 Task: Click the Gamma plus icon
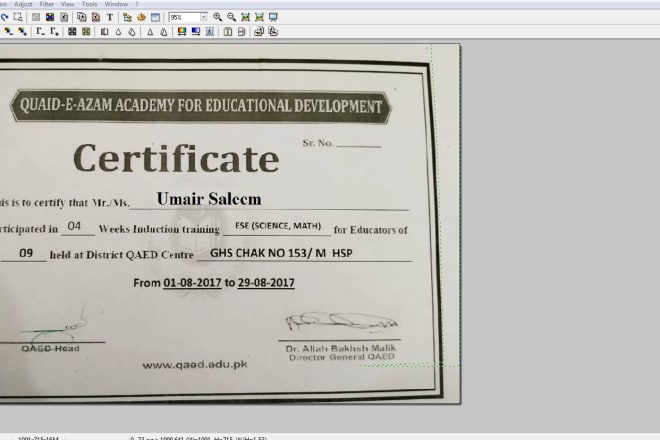[x=54, y=32]
